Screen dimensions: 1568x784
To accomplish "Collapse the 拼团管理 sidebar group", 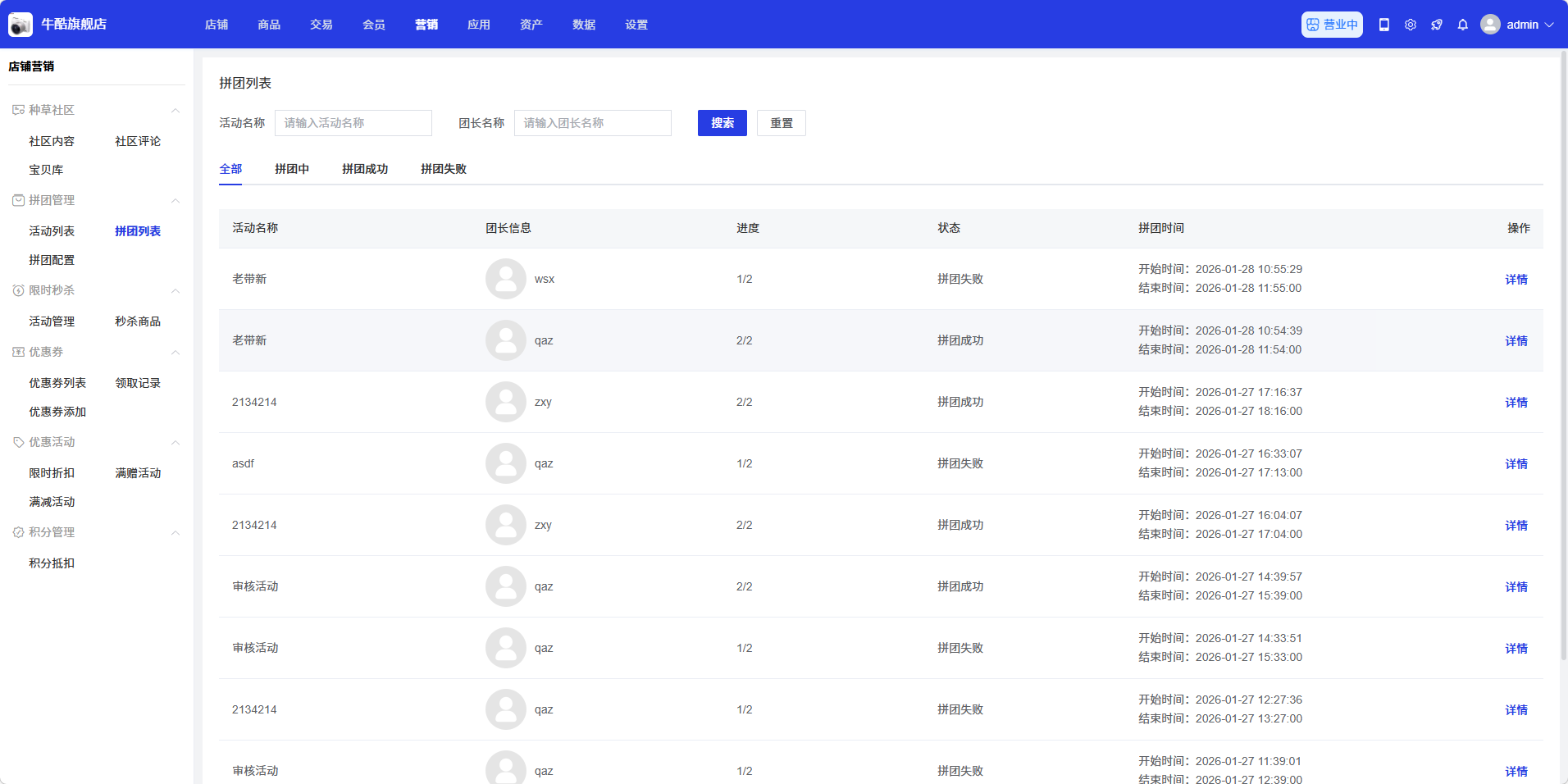I will click(x=175, y=200).
